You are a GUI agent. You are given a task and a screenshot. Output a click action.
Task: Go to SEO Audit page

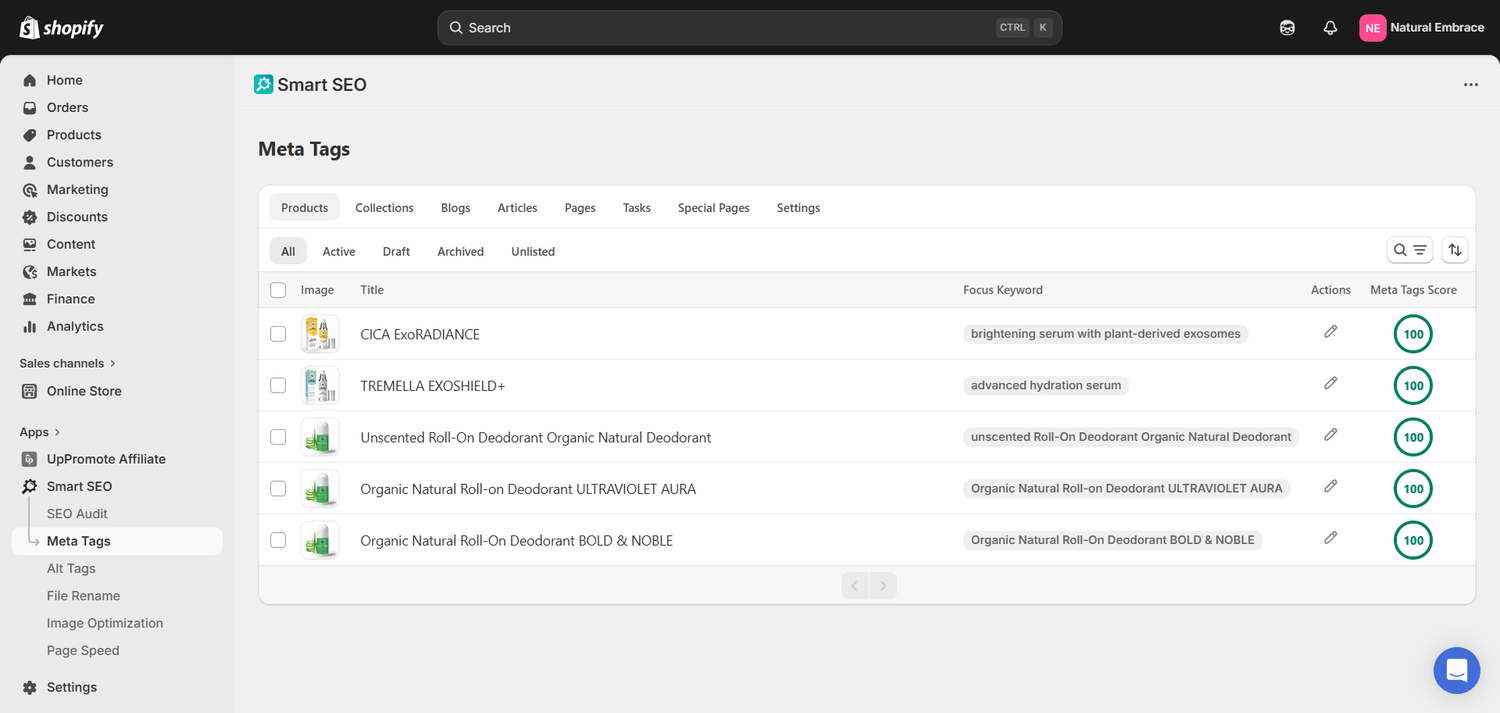[x=77, y=514]
